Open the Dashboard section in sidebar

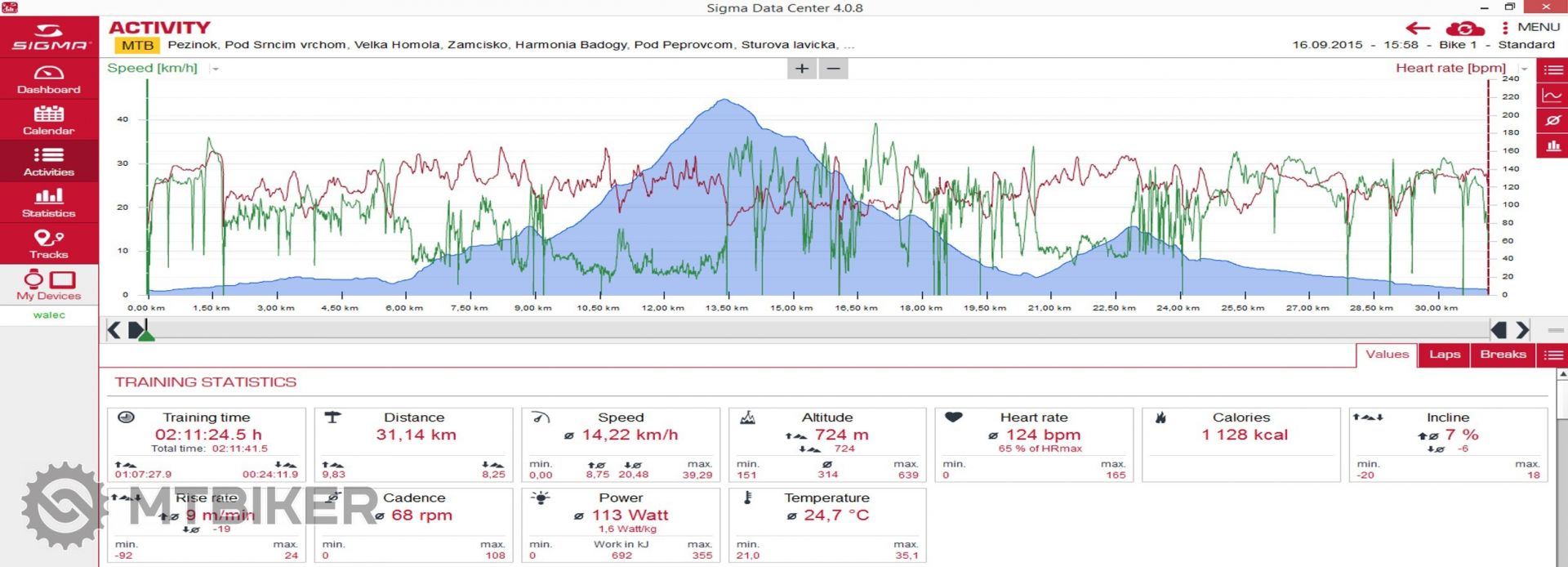tap(49, 79)
